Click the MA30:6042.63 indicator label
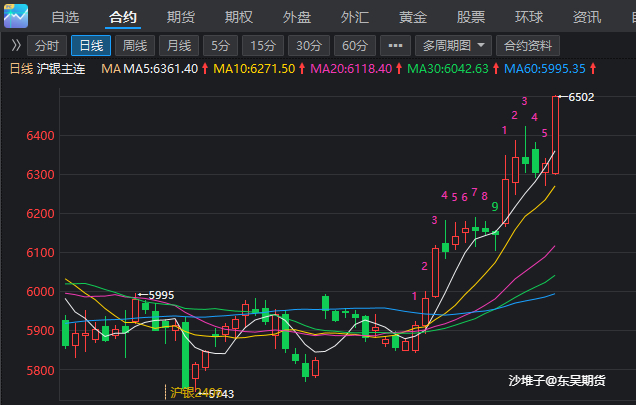 tap(448, 69)
